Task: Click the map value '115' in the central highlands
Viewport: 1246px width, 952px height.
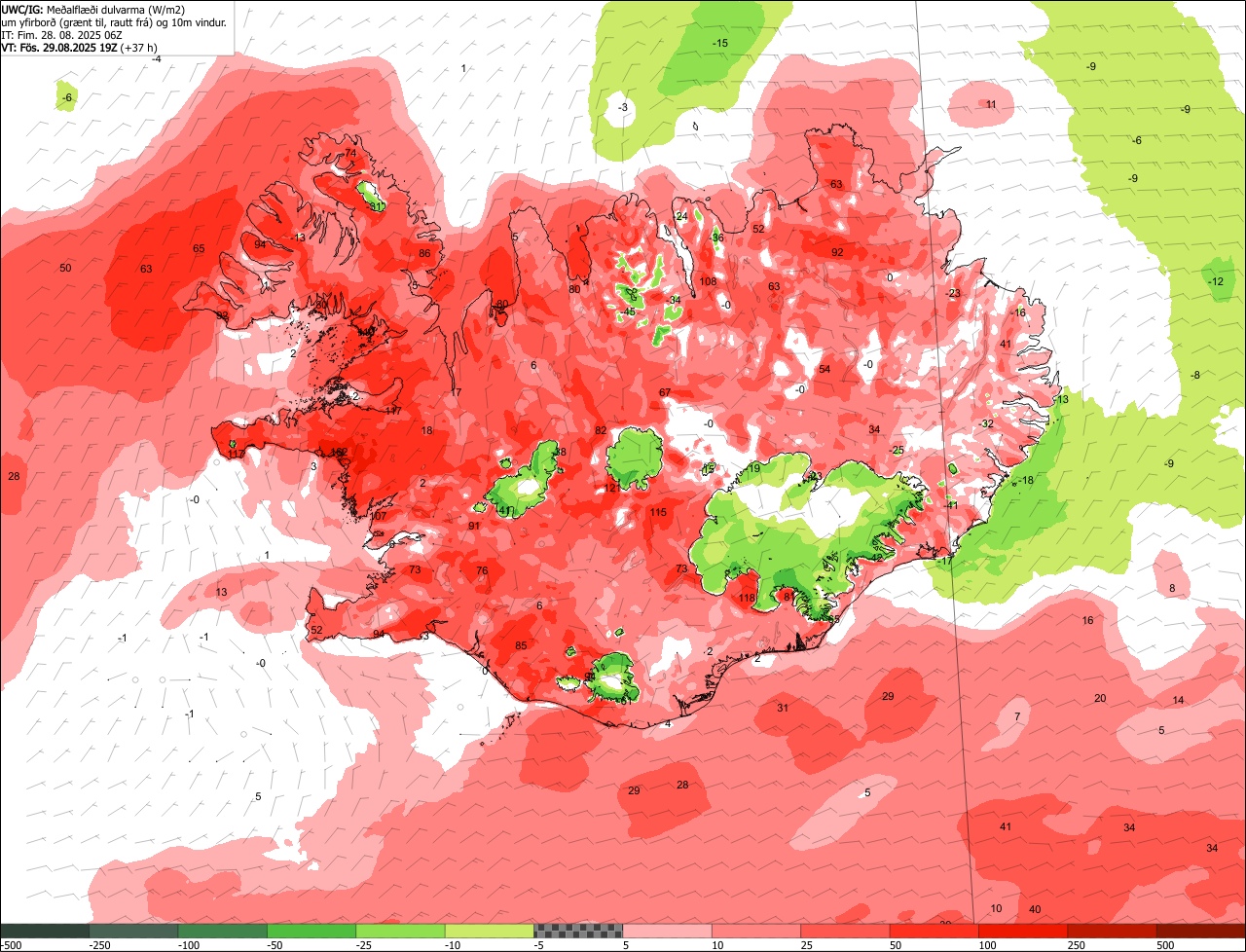Action: pos(658,512)
